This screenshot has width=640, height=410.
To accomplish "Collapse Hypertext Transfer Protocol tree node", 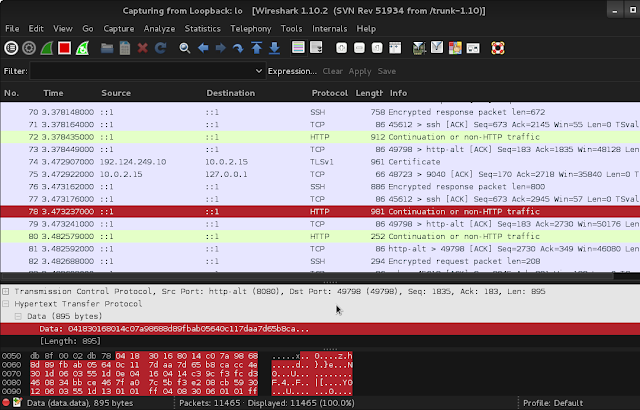I will (6, 304).
